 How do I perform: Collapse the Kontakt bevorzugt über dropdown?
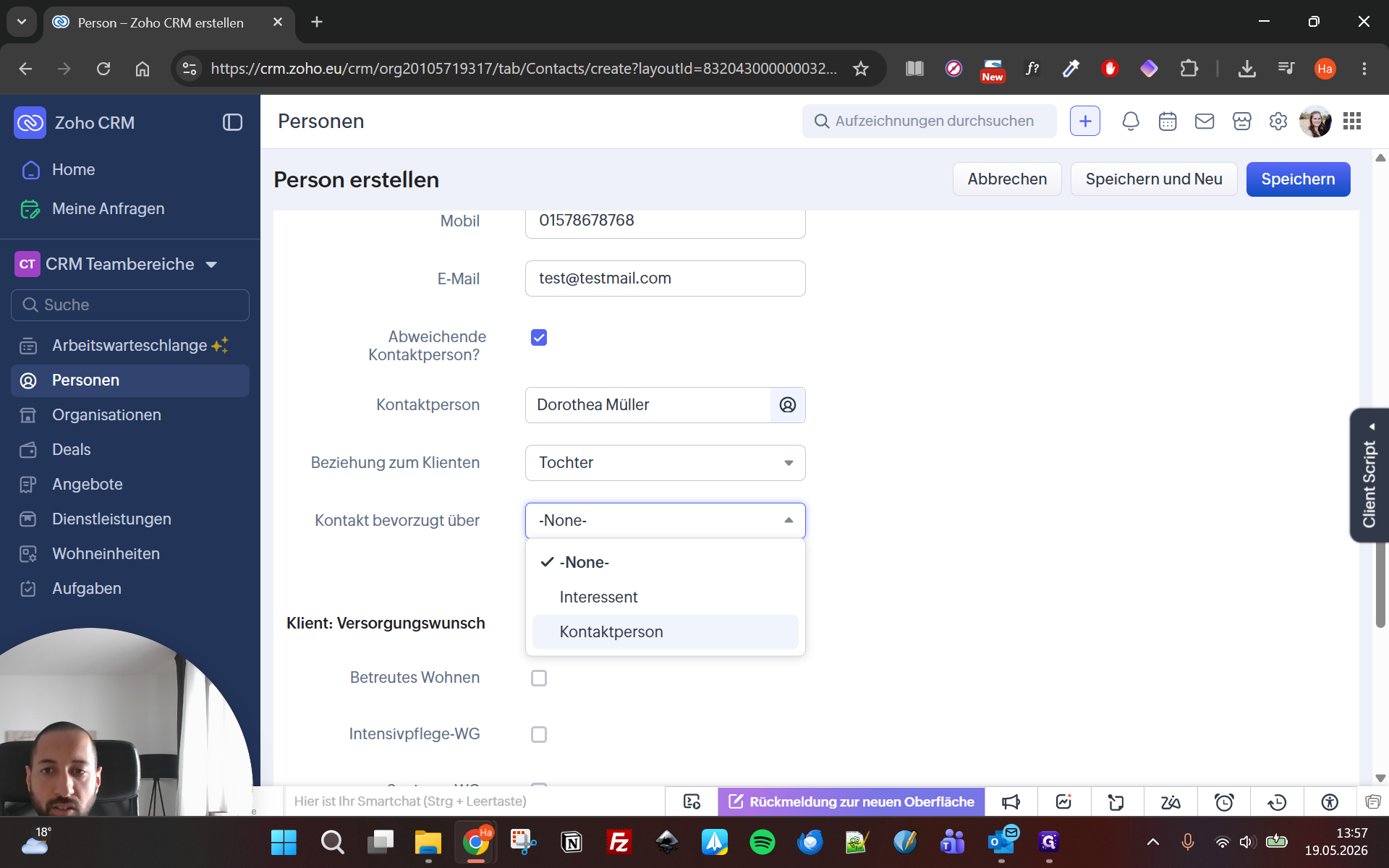coord(665,521)
